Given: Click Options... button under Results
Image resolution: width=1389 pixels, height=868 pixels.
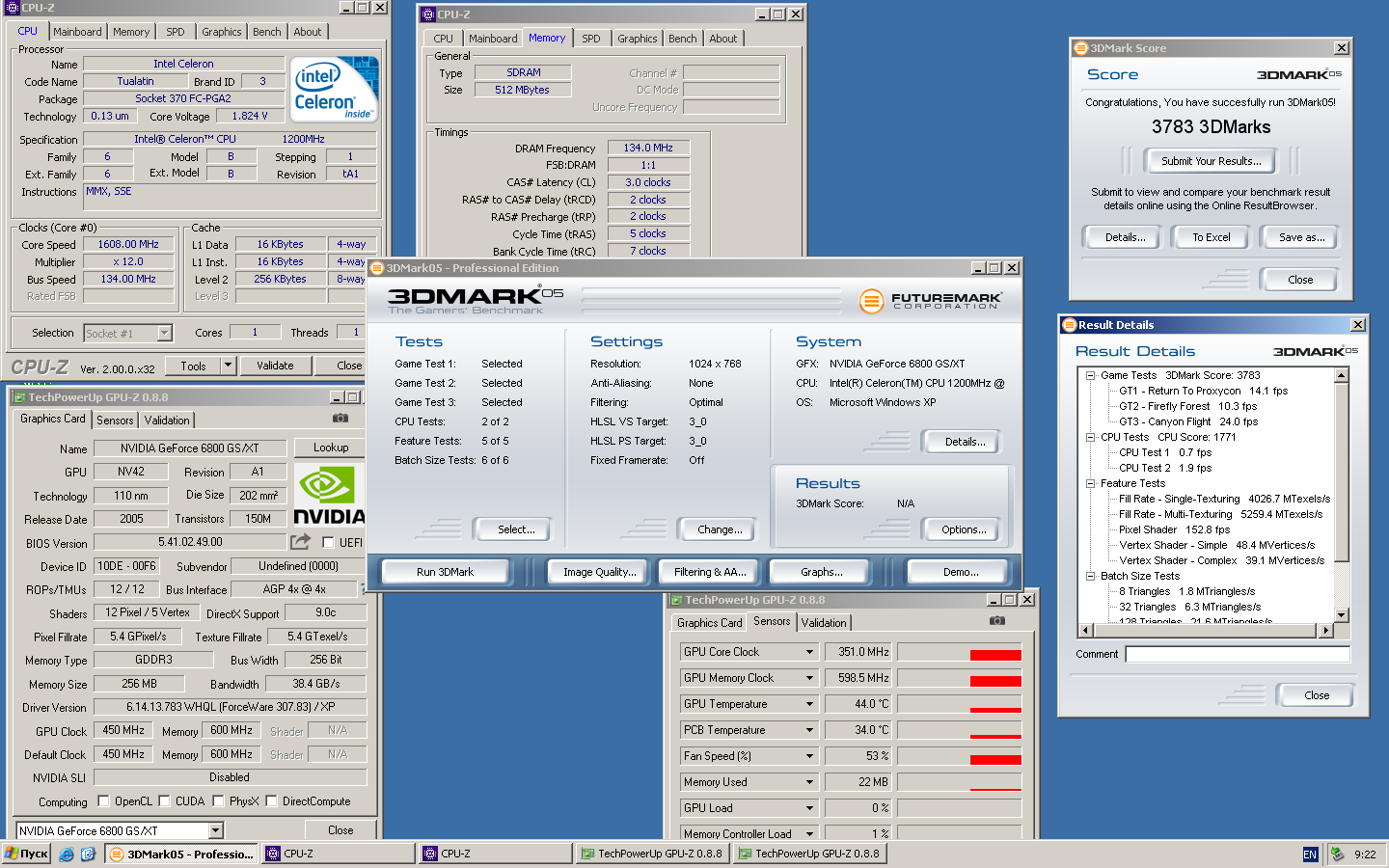Looking at the screenshot, I should 964,529.
